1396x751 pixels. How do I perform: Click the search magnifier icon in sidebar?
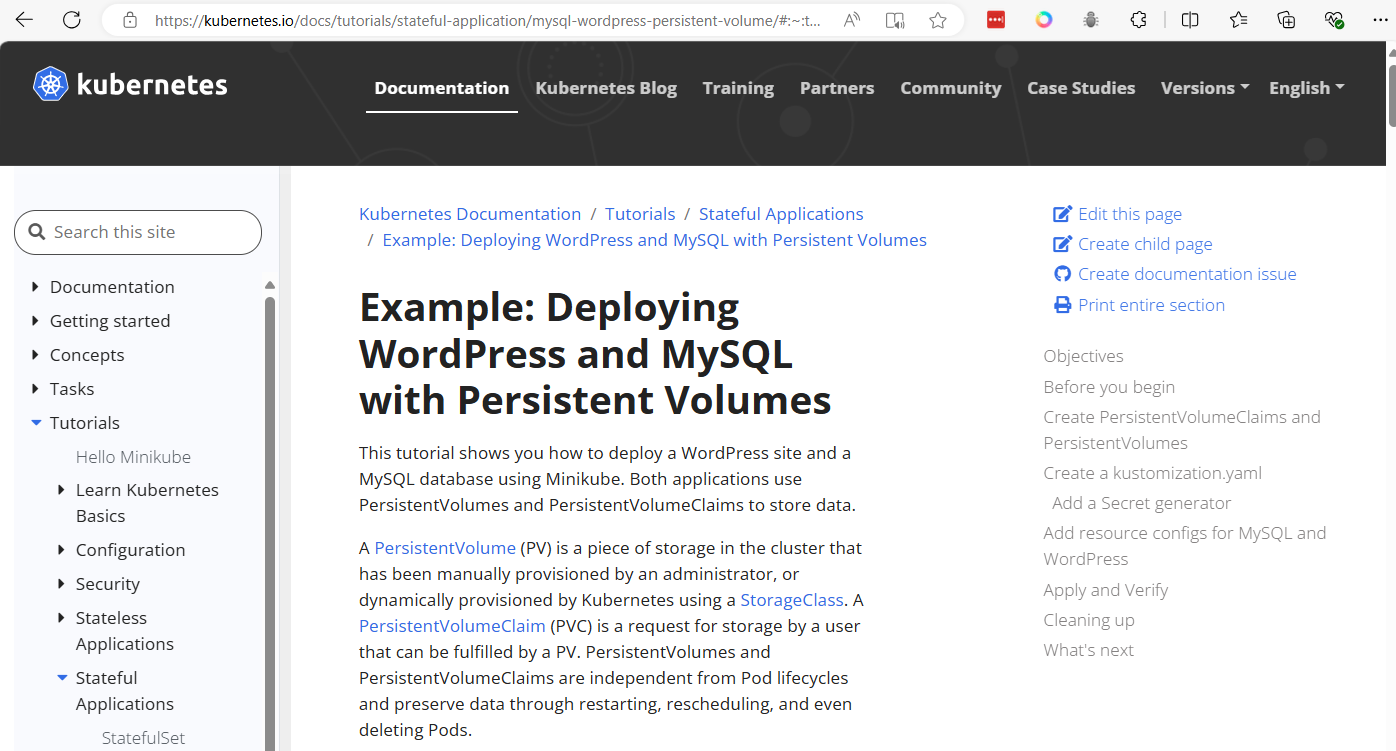pos(37,232)
